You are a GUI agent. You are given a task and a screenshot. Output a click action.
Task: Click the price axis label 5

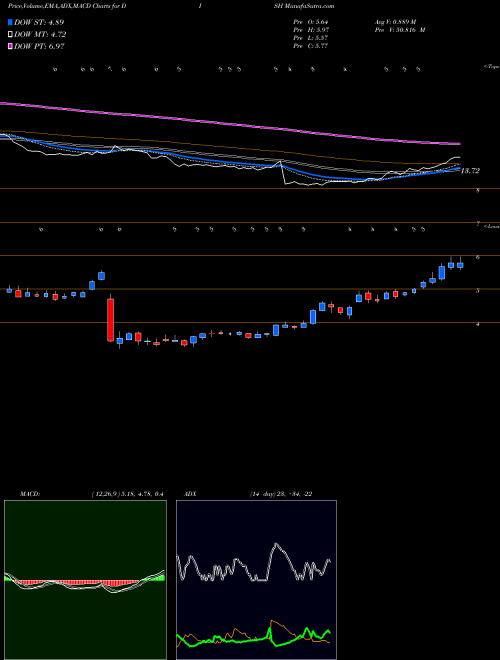478,291
